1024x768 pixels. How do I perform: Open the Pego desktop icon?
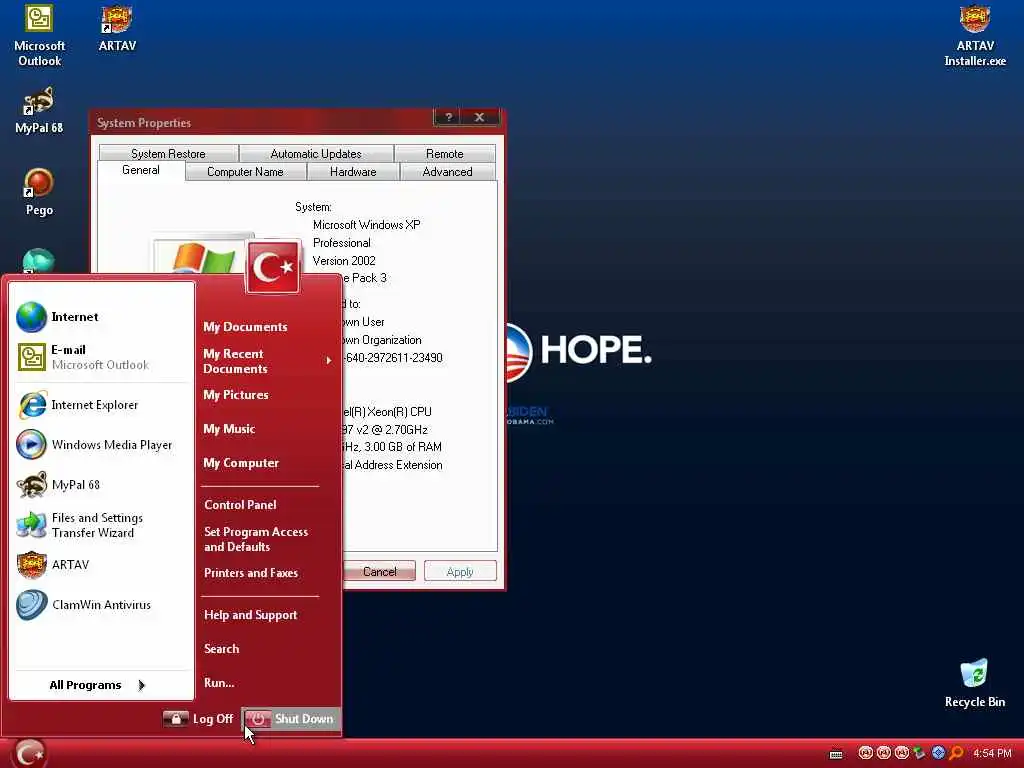point(39,192)
